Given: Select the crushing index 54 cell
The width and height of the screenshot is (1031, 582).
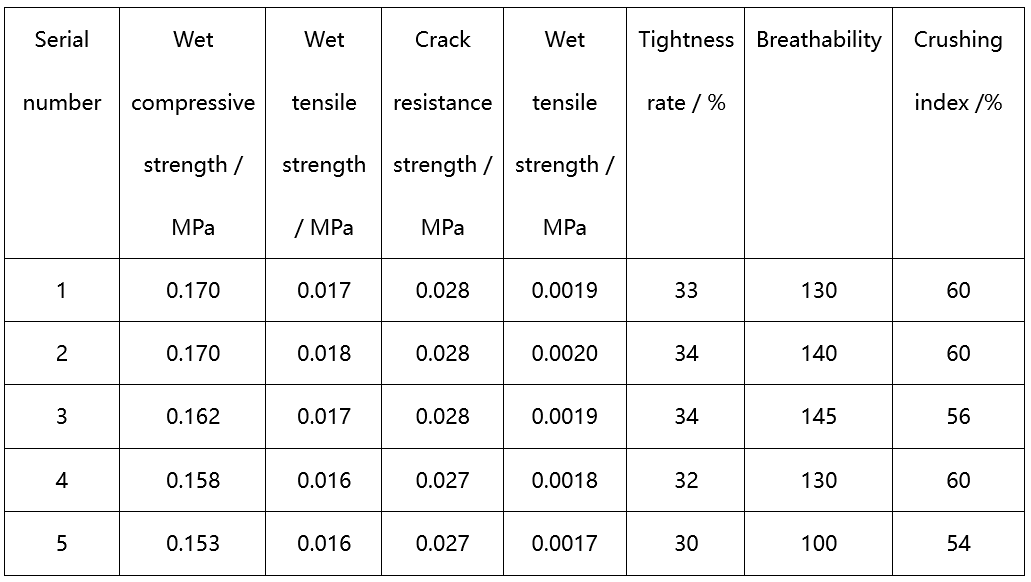Looking at the screenshot, I should click(958, 544).
